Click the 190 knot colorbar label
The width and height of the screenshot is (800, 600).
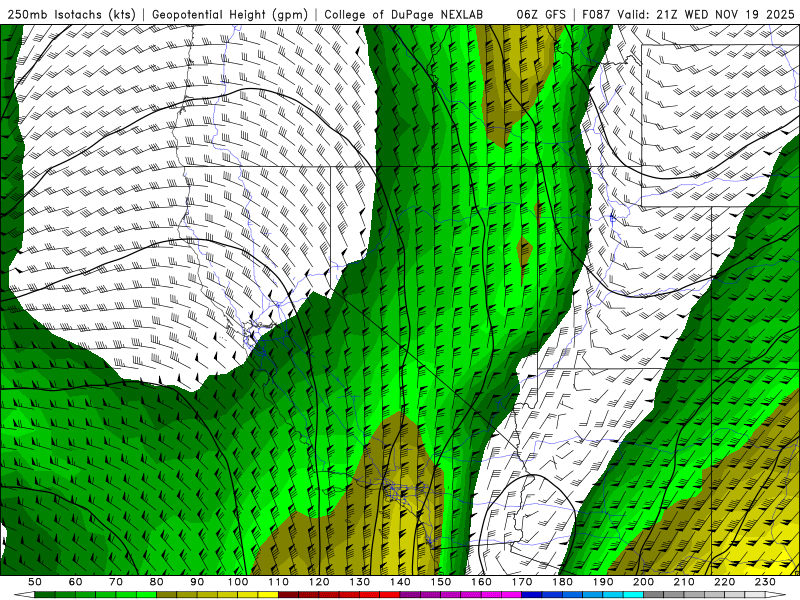(x=604, y=582)
